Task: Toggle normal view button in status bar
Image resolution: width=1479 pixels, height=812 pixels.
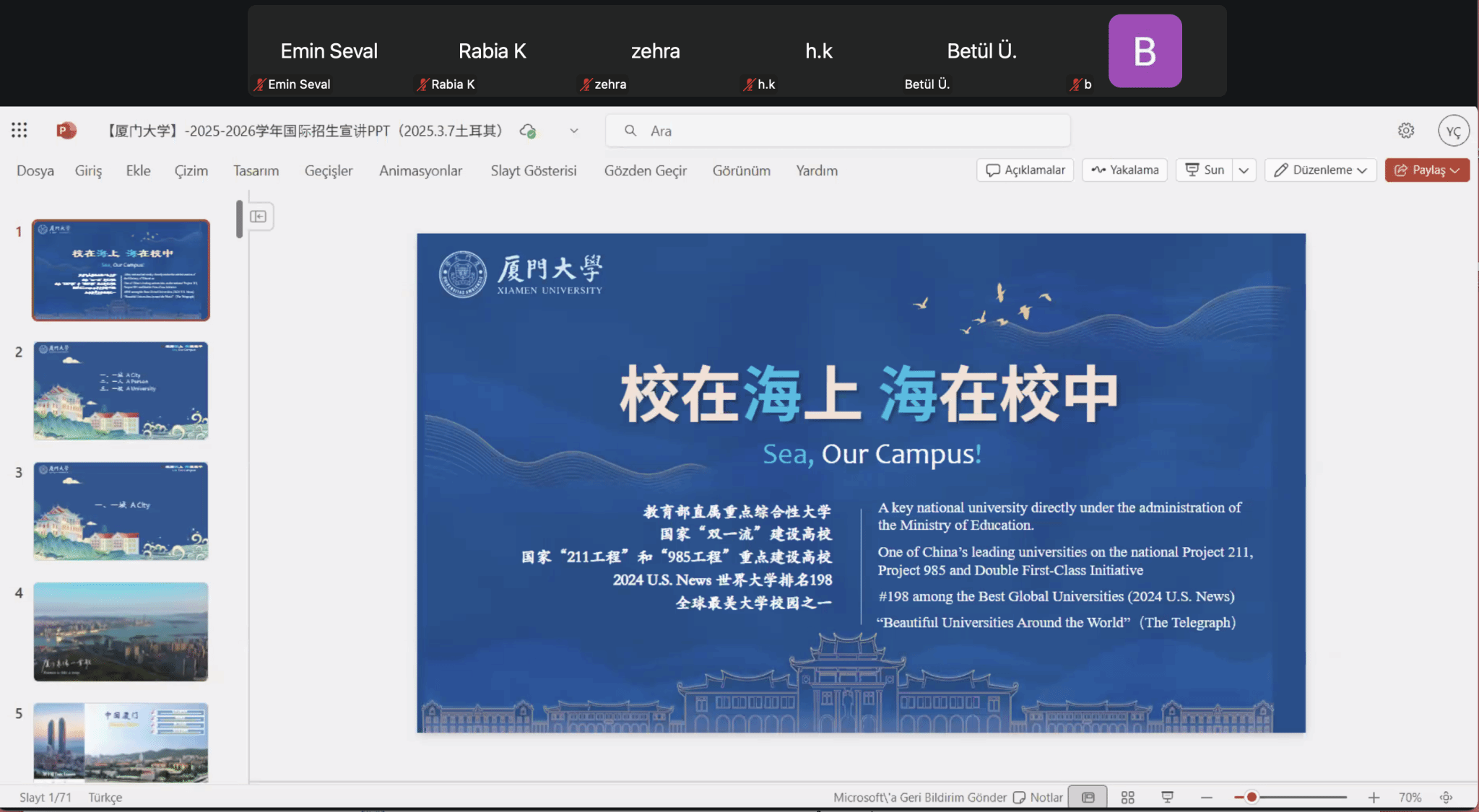Action: pyautogui.click(x=1088, y=797)
